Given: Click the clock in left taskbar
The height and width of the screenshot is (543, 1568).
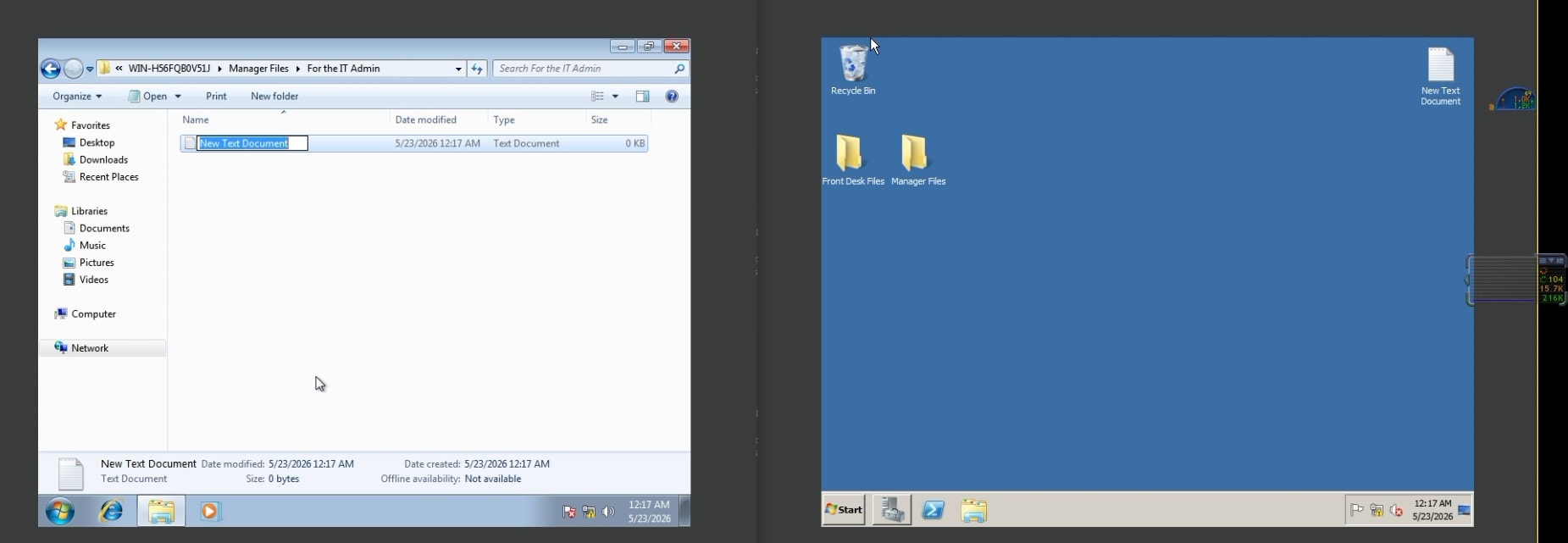Looking at the screenshot, I should tap(649, 511).
